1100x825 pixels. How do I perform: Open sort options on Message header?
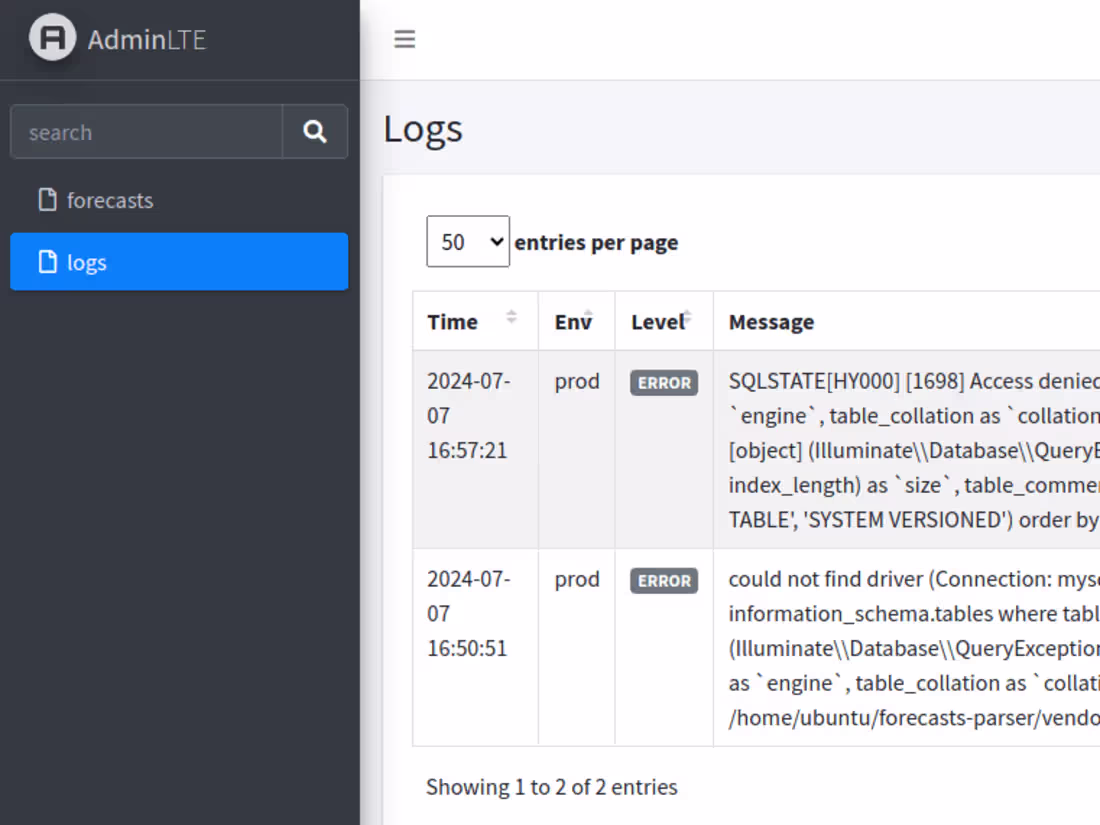tap(770, 321)
